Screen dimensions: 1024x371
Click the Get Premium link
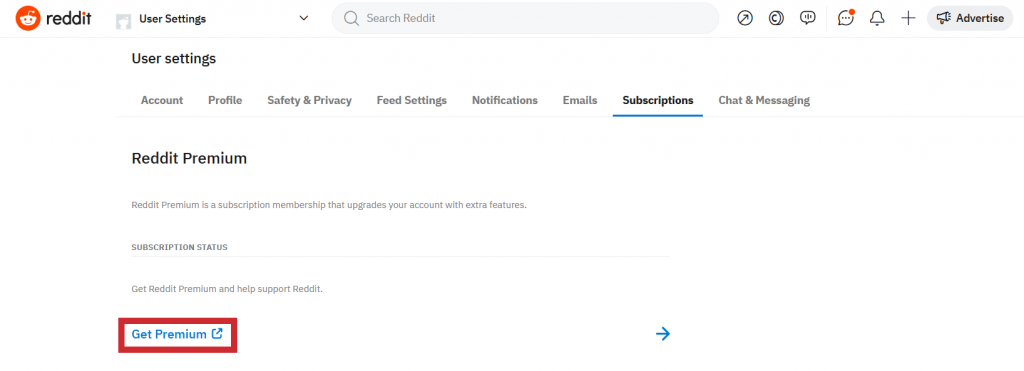tap(177, 334)
